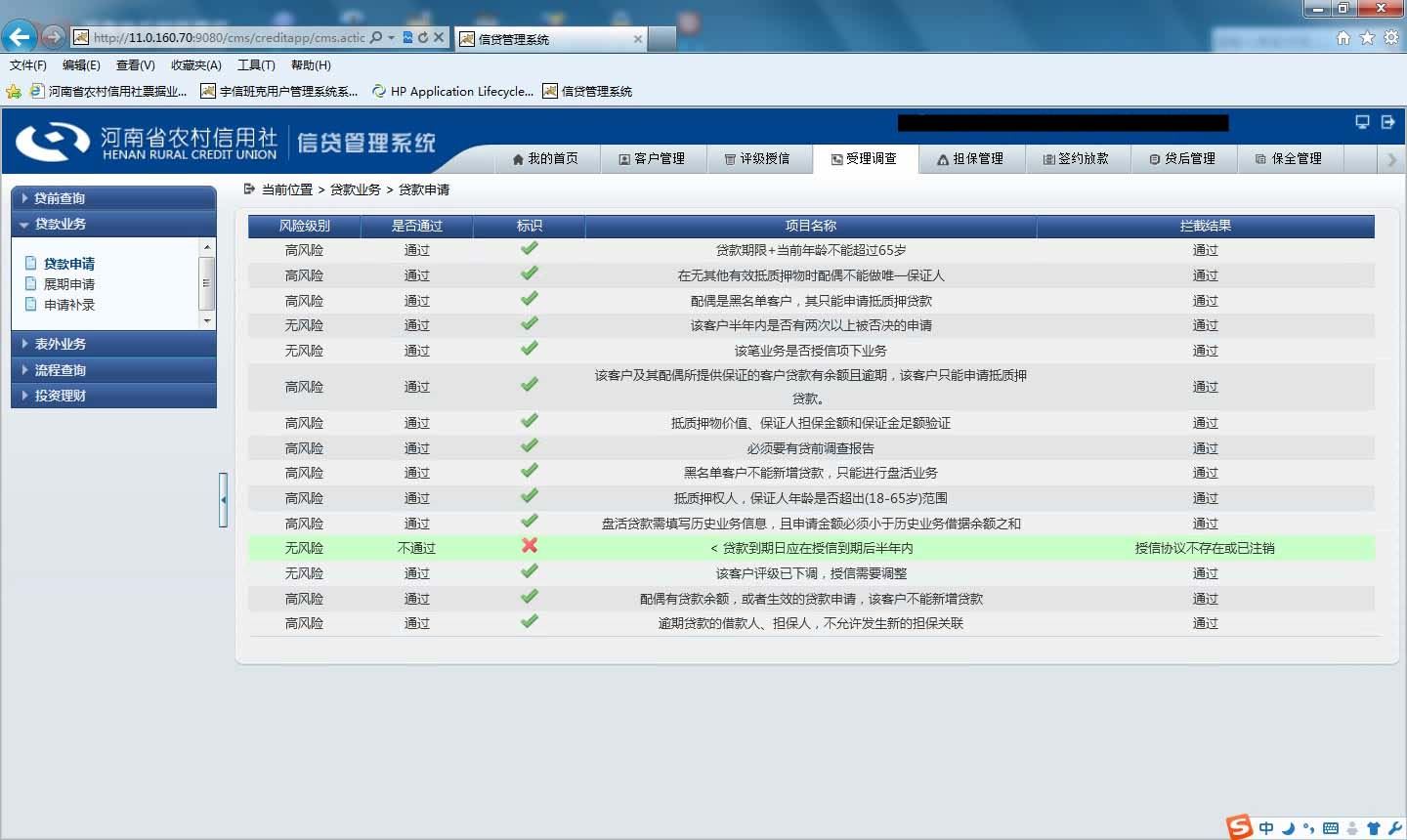Click 授信协议不存在或已注销 result cell
1407x840 pixels.
pos(1205,549)
